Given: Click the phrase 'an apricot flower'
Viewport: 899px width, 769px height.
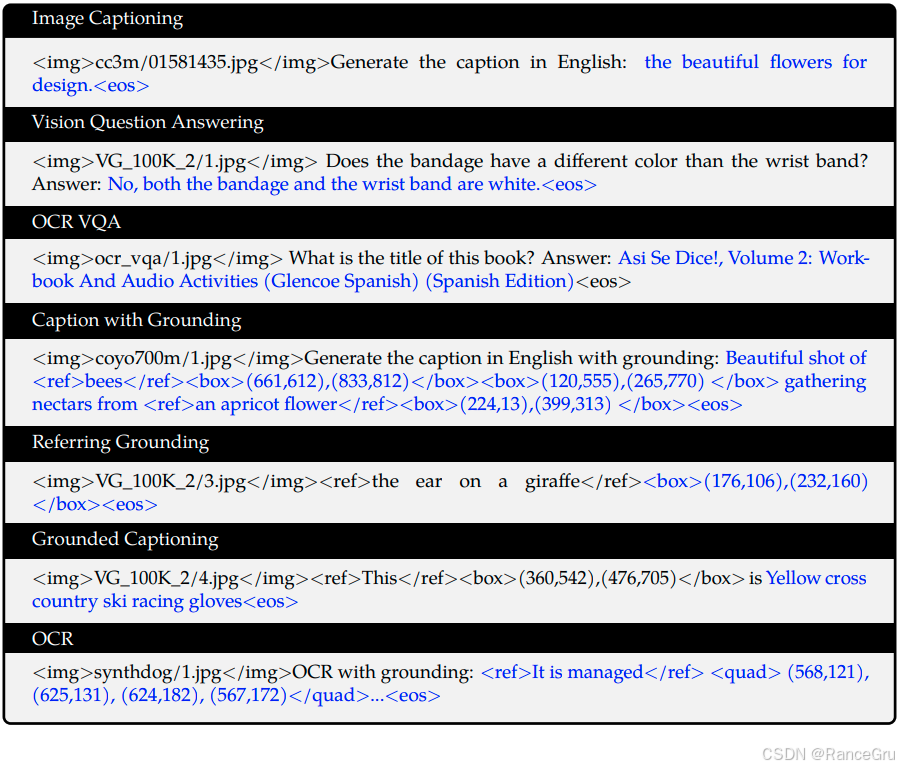Looking at the screenshot, I should [266, 404].
